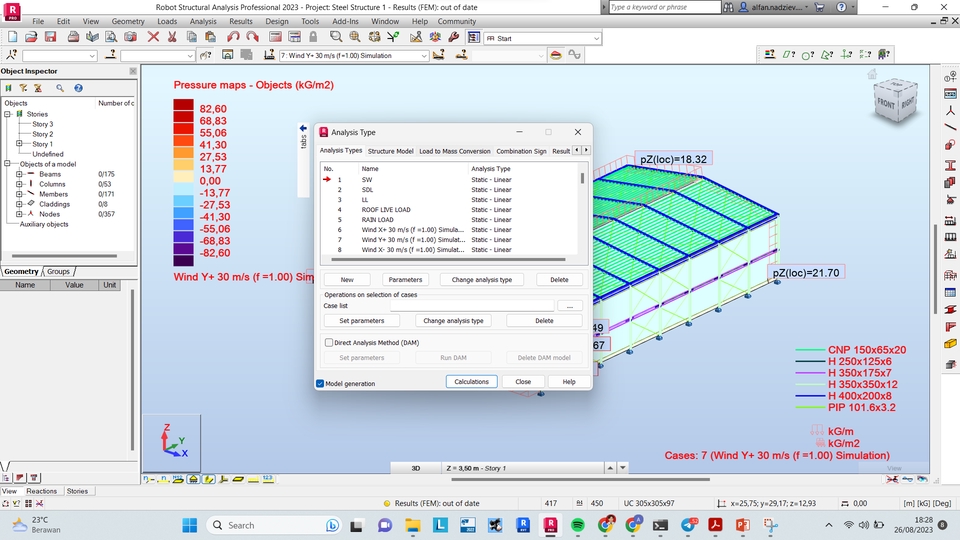The width and height of the screenshot is (960, 540).
Task: Open the Results menu
Action: click(241, 21)
